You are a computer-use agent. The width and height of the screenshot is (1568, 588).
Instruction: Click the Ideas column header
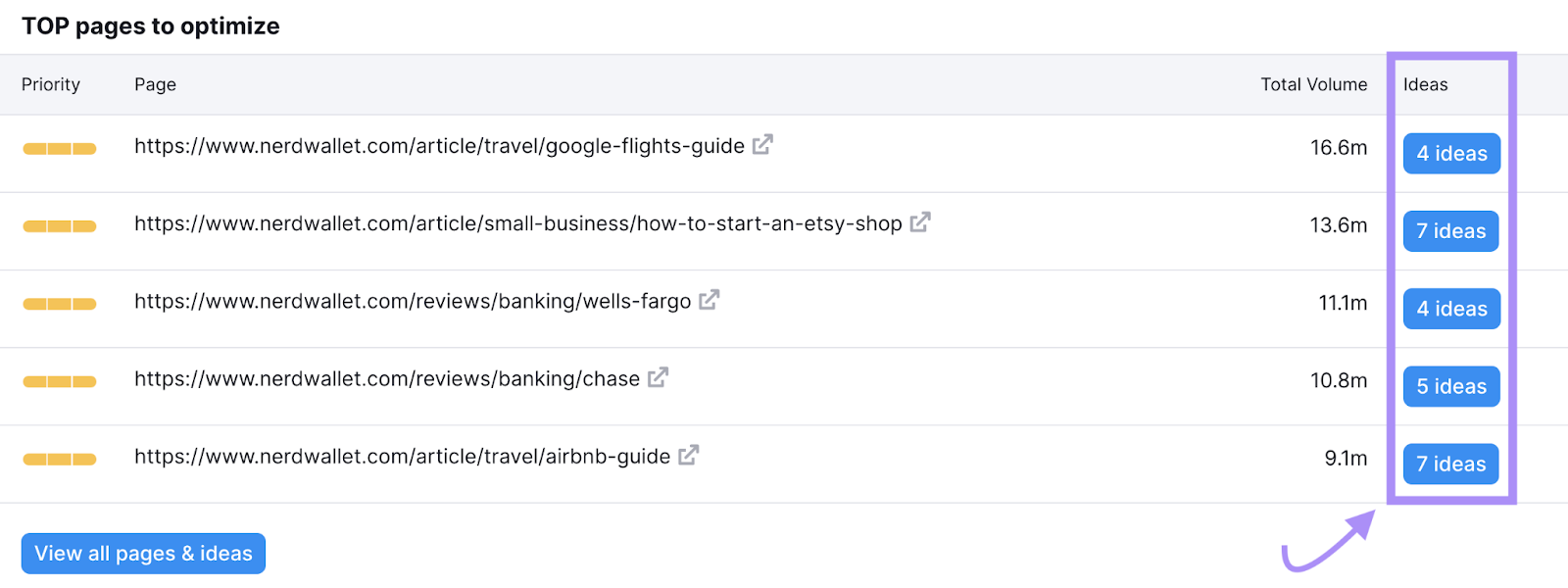(x=1426, y=84)
